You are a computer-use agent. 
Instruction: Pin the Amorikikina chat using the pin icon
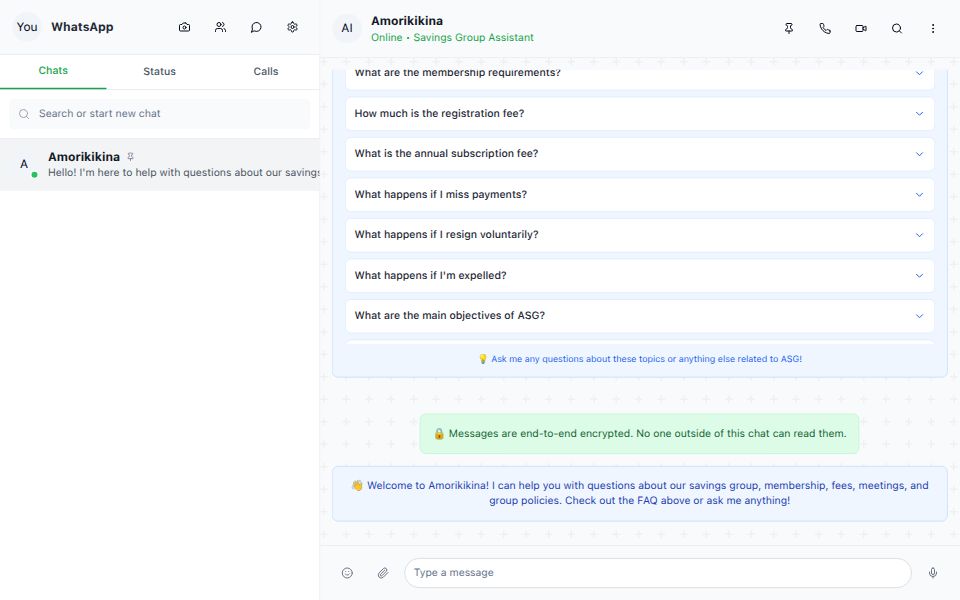(789, 28)
